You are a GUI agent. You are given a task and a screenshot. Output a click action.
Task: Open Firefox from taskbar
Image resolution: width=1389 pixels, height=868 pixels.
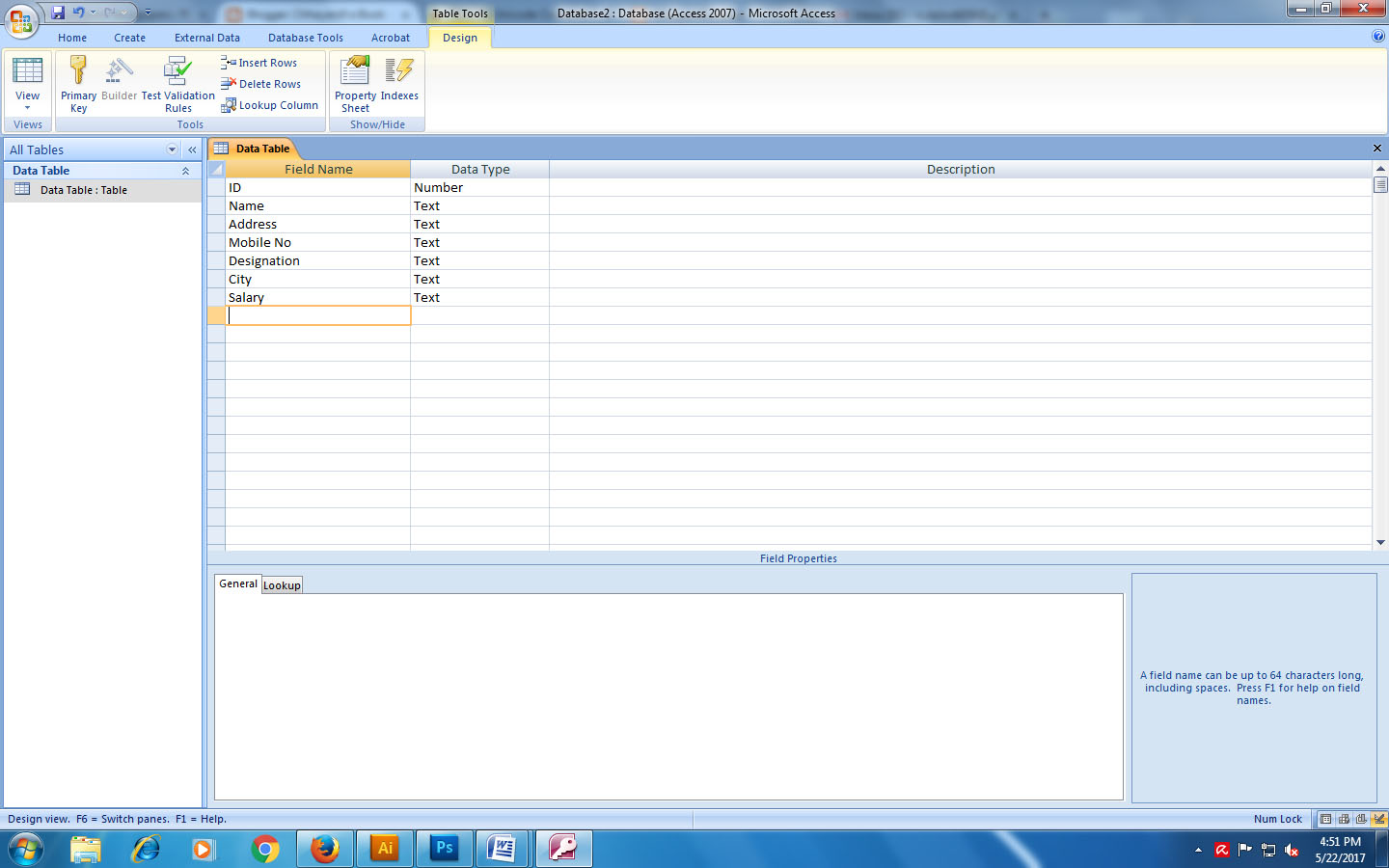tap(325, 850)
